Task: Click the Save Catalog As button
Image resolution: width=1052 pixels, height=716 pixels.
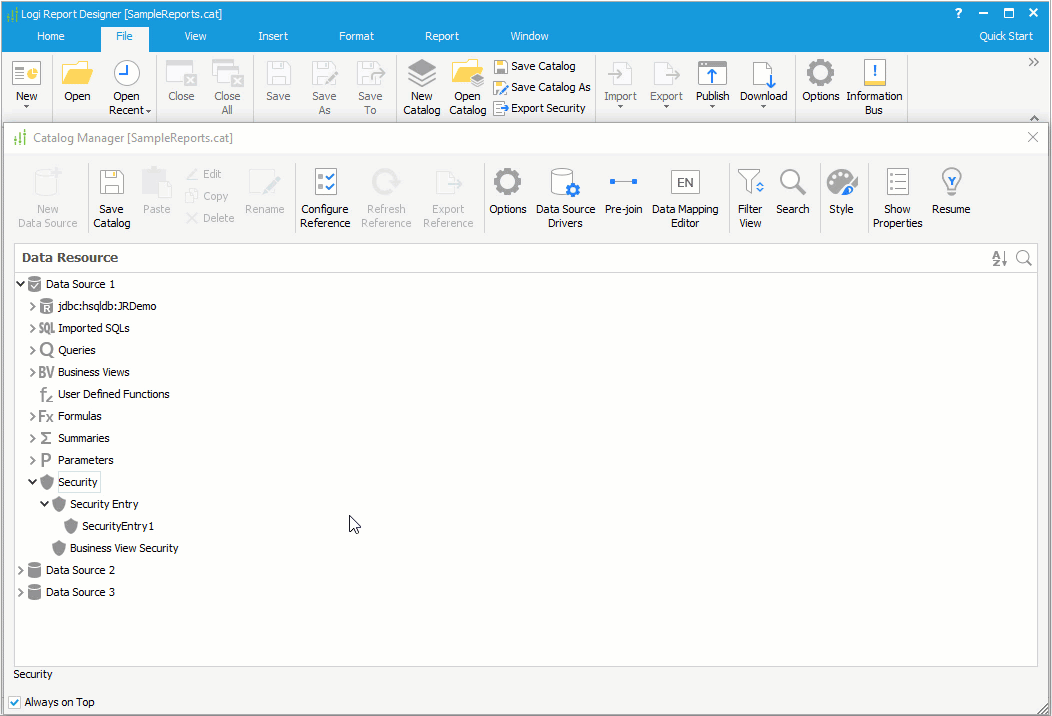Action: point(542,87)
